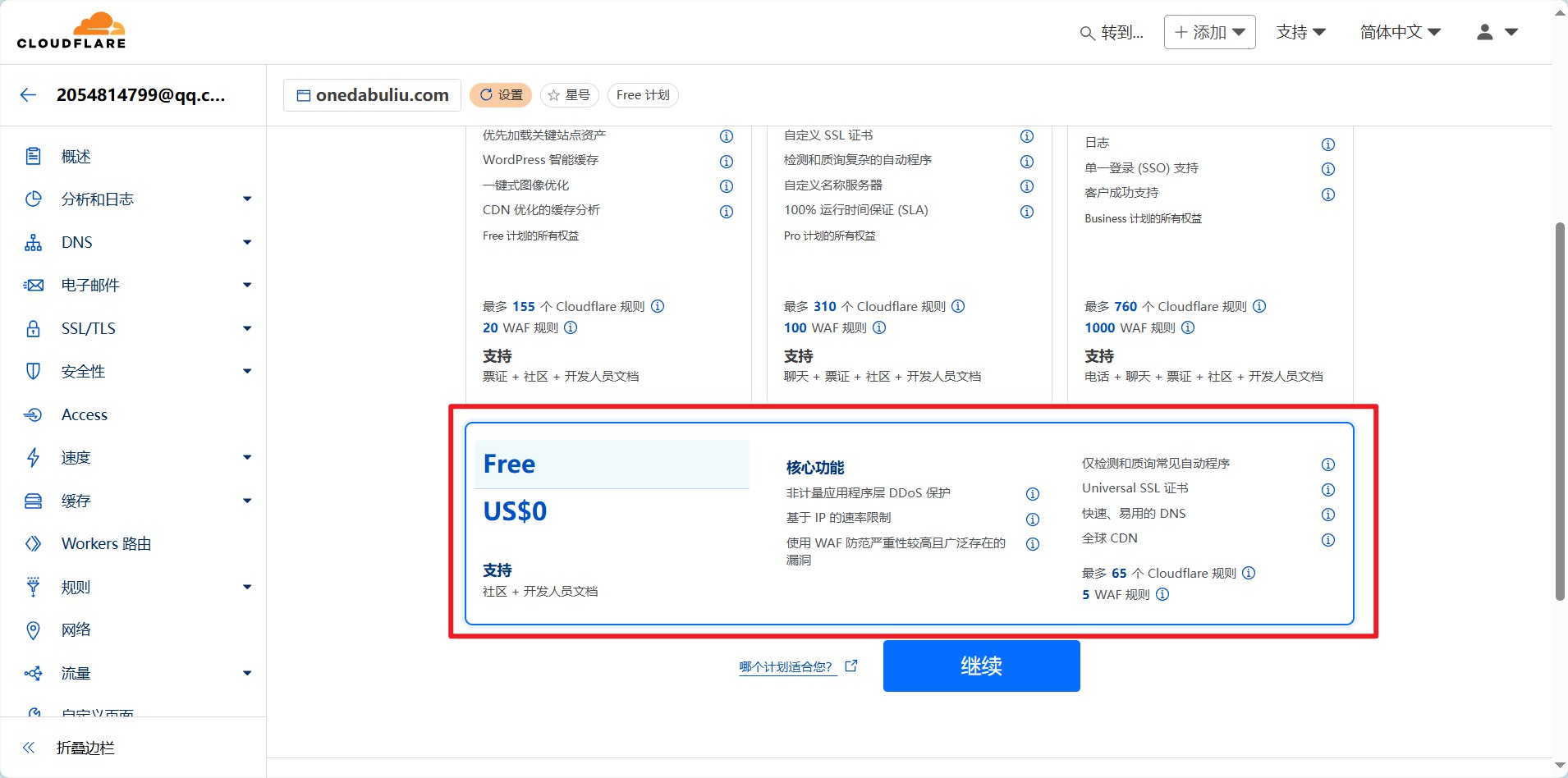
Task: Show info for 1000 WAF 规则
Action: pyautogui.click(x=1188, y=327)
